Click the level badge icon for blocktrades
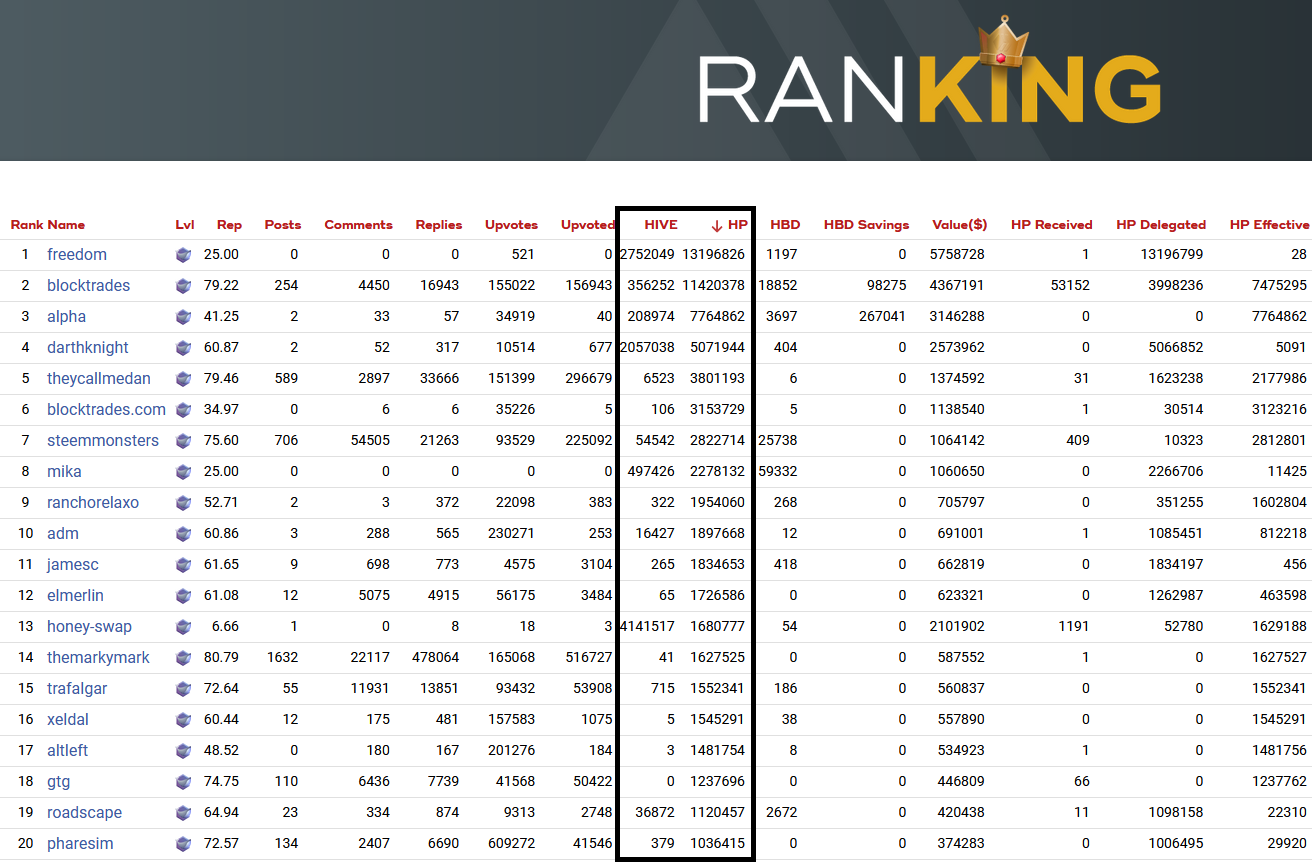The height and width of the screenshot is (864, 1312). [183, 286]
